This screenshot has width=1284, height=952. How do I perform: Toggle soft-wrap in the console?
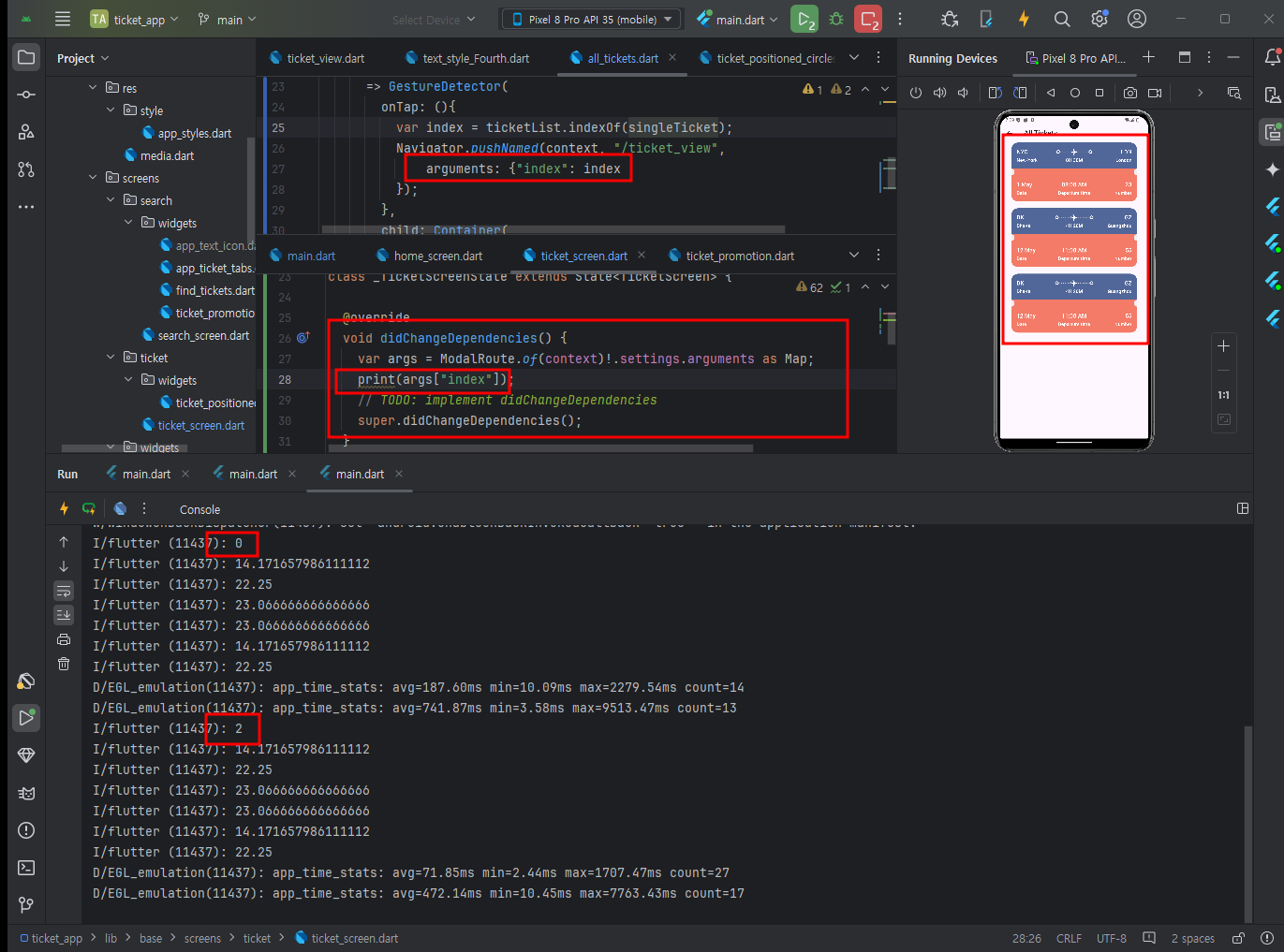point(64,591)
